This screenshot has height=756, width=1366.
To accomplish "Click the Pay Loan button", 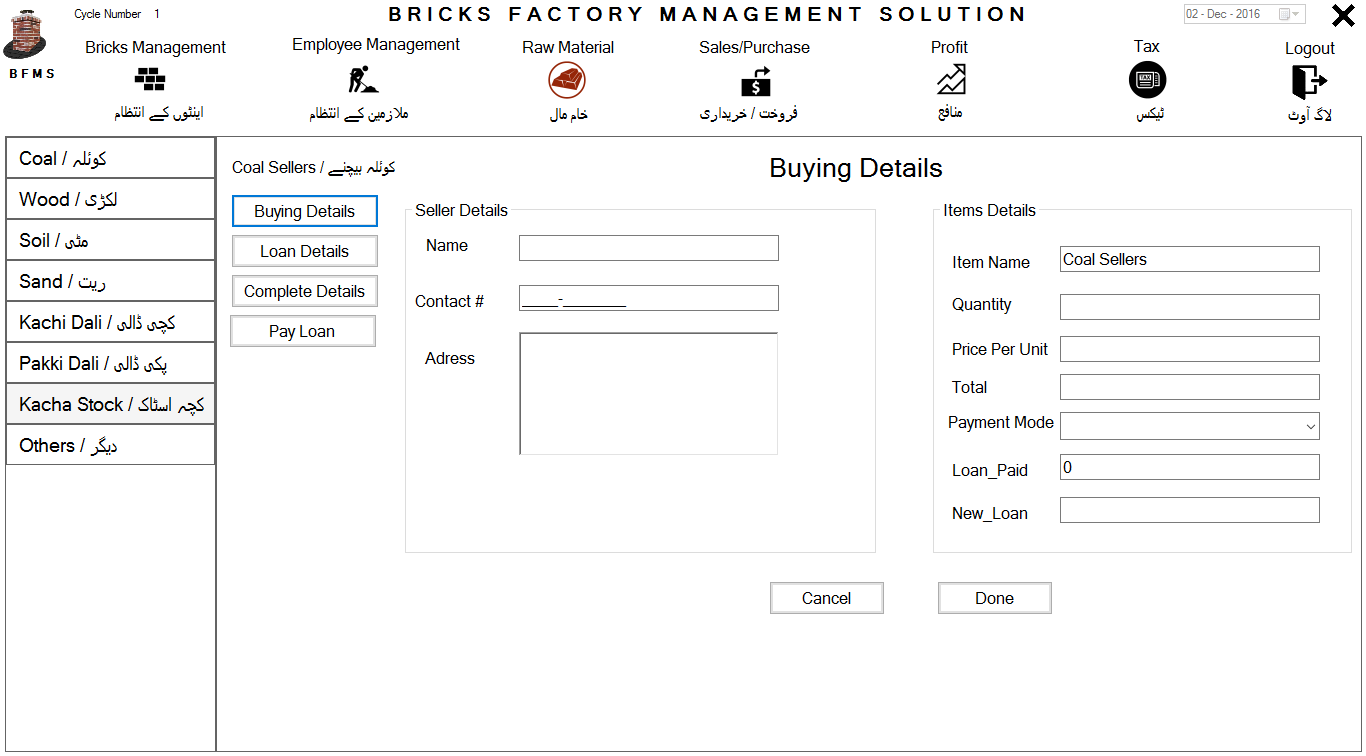I will point(303,331).
